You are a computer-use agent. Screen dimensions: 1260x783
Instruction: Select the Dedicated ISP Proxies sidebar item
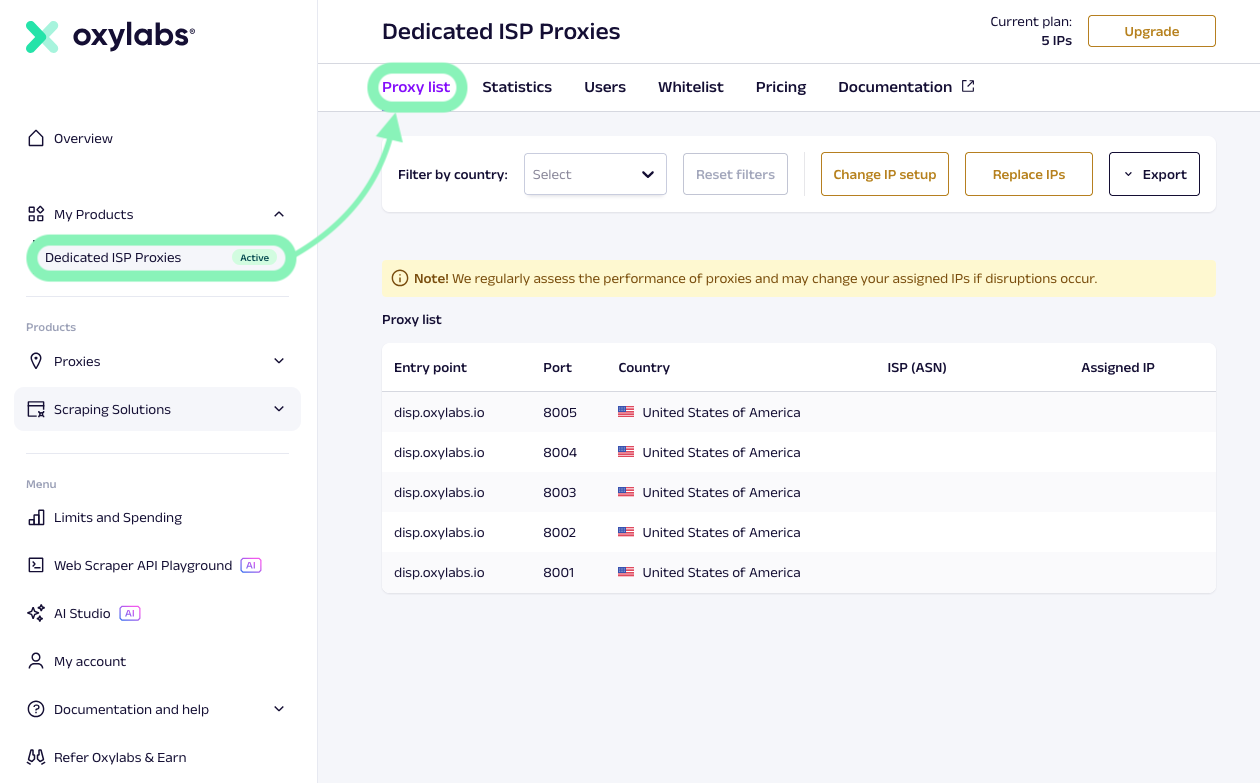(113, 257)
